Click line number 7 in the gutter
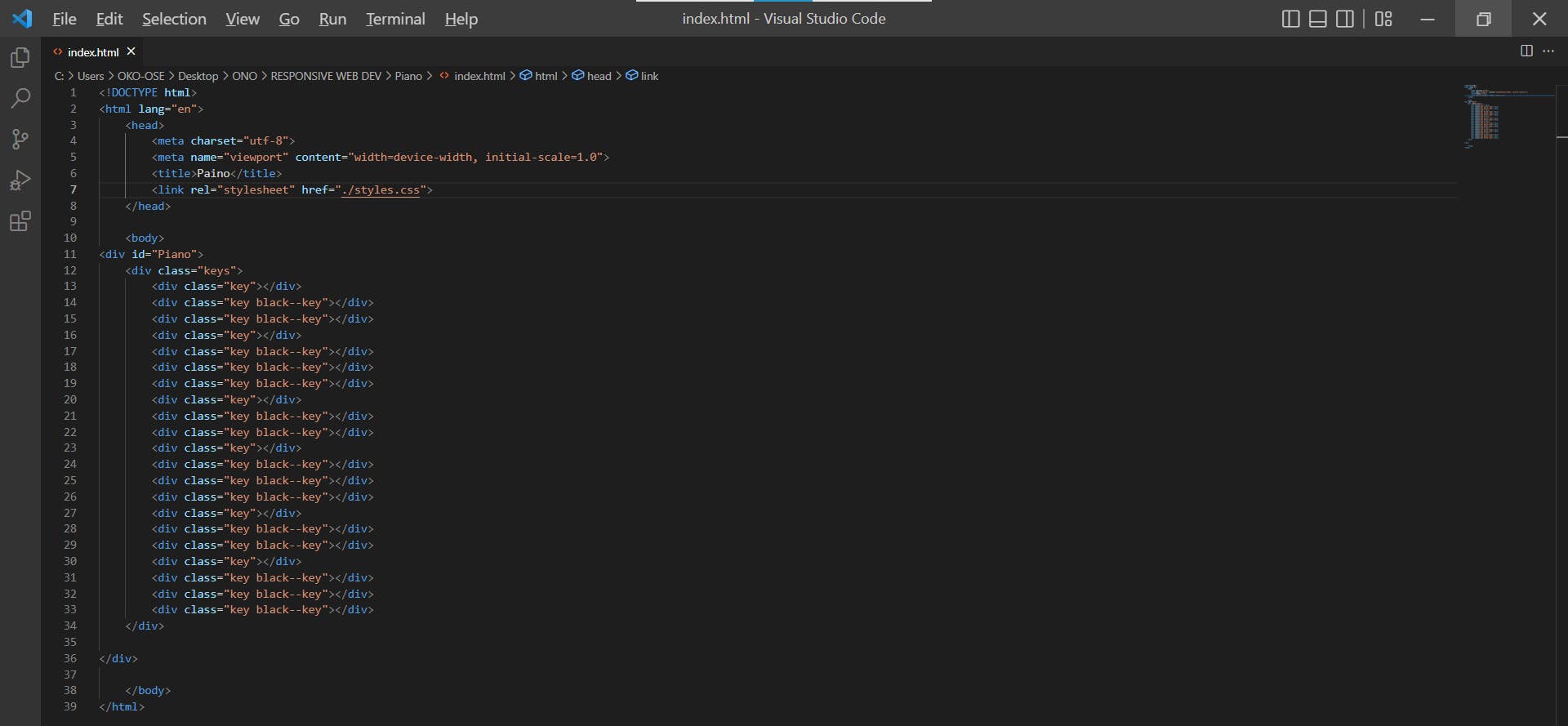 73,189
